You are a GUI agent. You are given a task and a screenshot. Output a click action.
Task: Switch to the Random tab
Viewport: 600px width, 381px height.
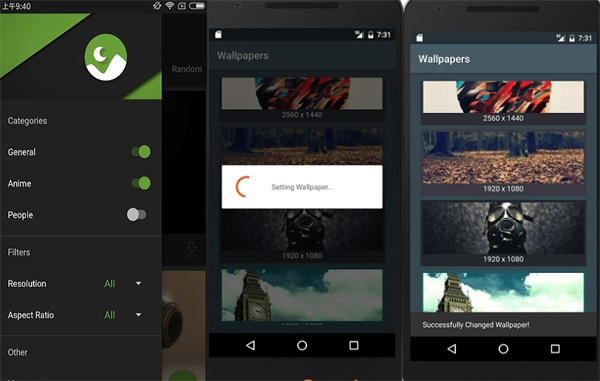pos(187,69)
